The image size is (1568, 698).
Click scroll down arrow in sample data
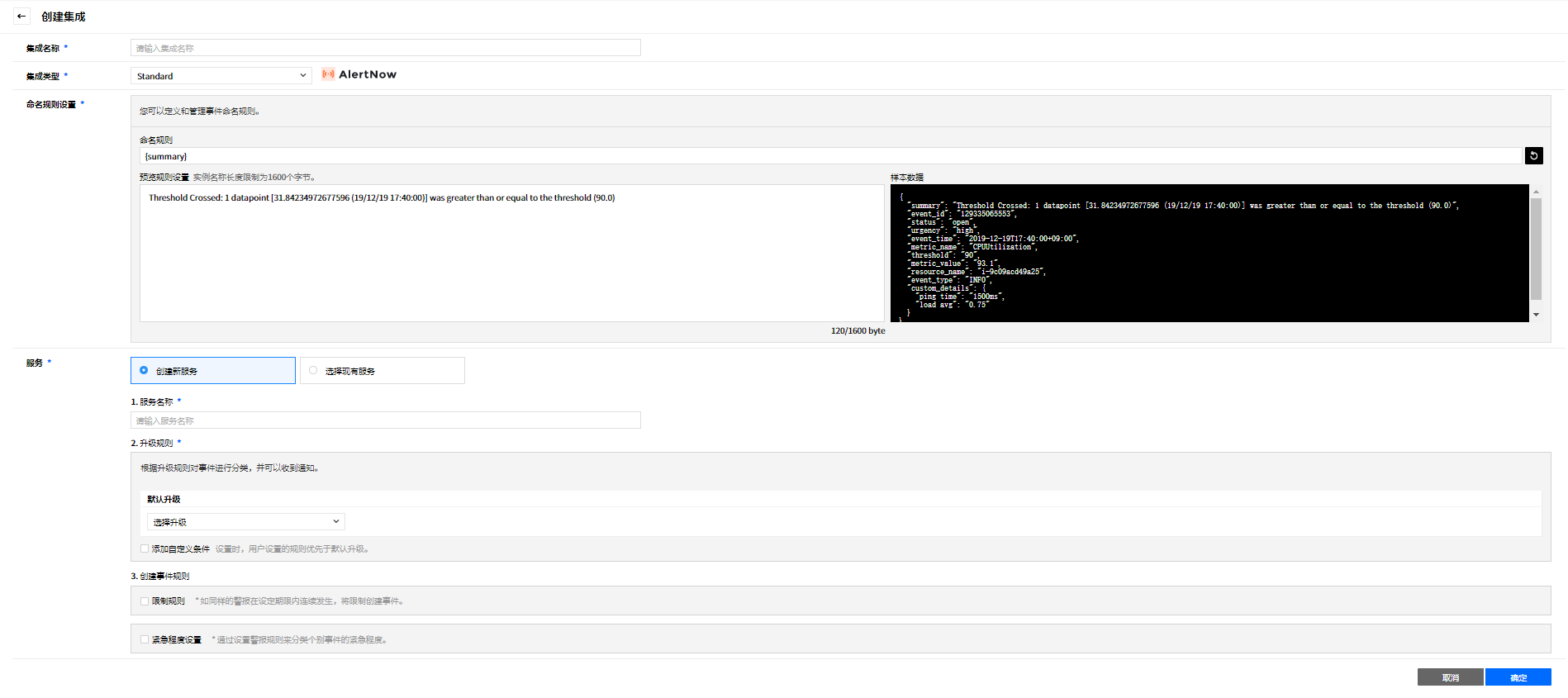tap(1536, 315)
